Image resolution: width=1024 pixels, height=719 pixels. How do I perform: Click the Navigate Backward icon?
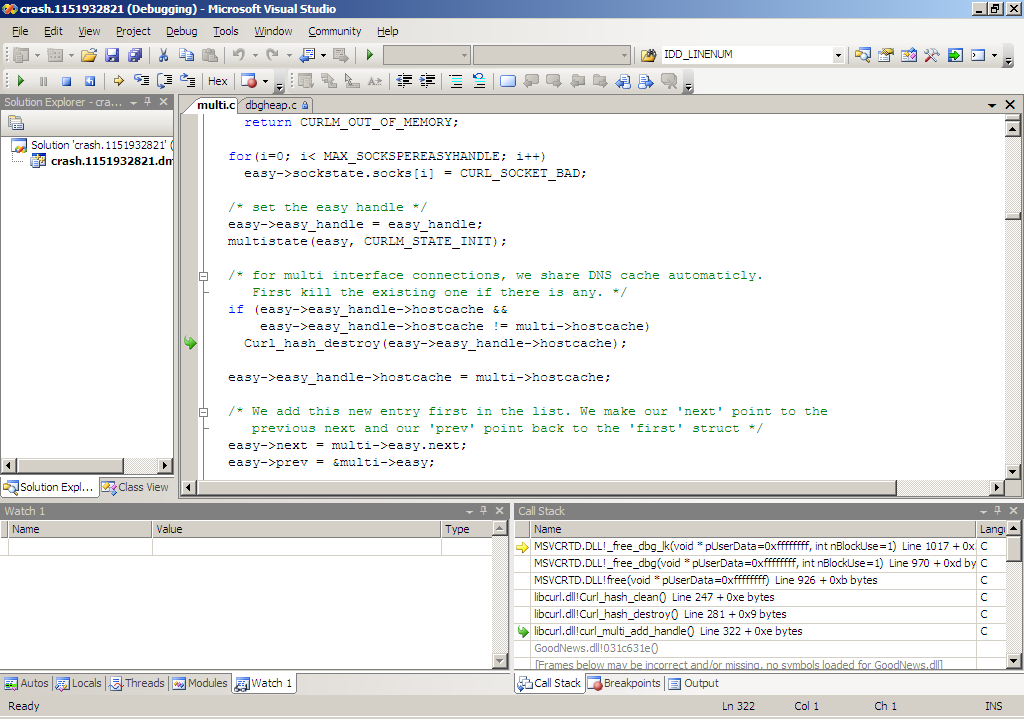point(308,55)
